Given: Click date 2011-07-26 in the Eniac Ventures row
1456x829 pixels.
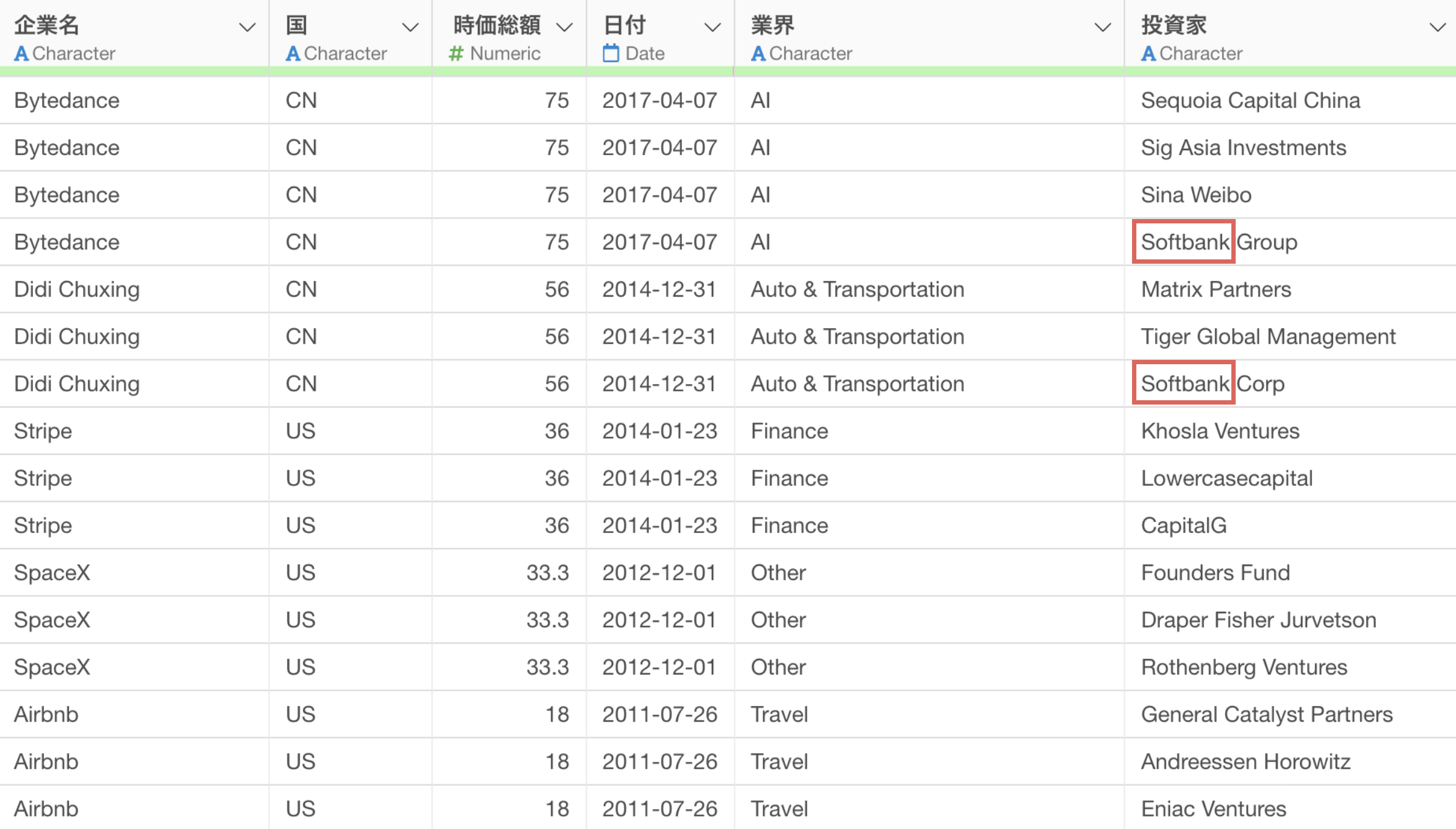Looking at the screenshot, I should point(660,809).
